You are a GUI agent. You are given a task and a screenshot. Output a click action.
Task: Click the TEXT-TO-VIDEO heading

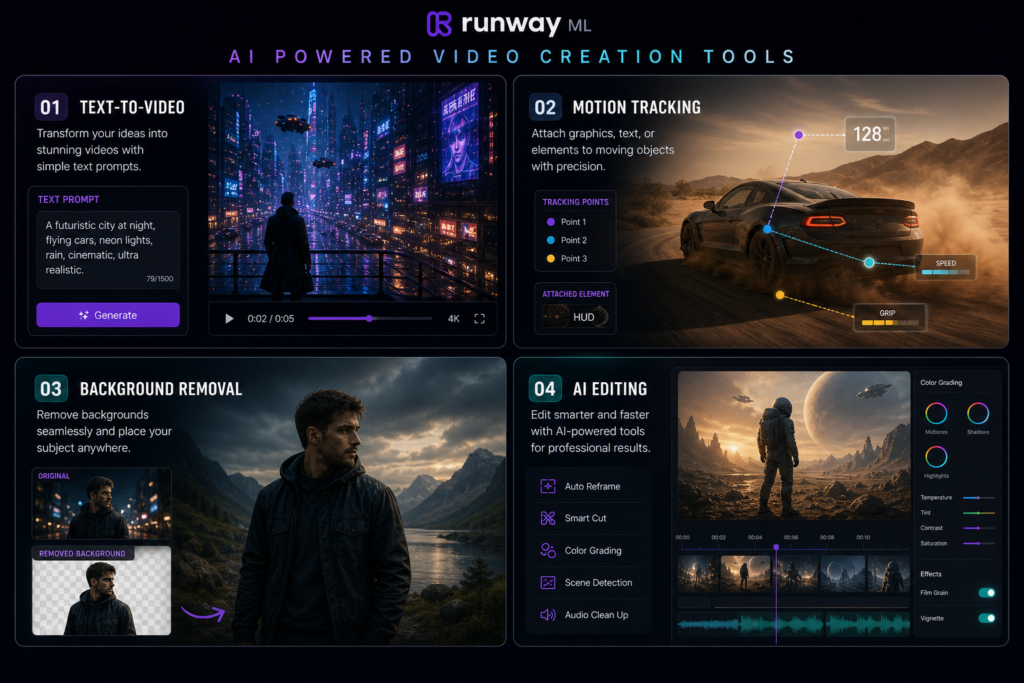pos(132,108)
